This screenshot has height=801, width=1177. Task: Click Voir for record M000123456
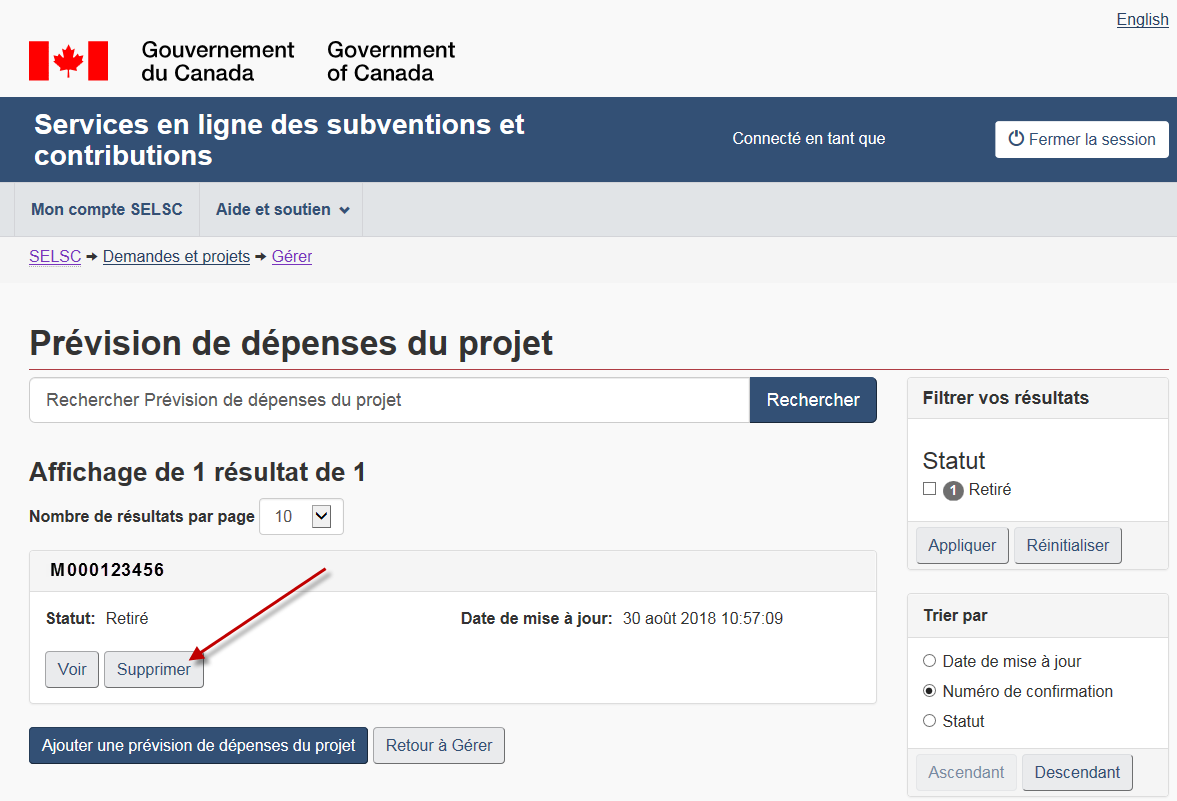(x=72, y=670)
